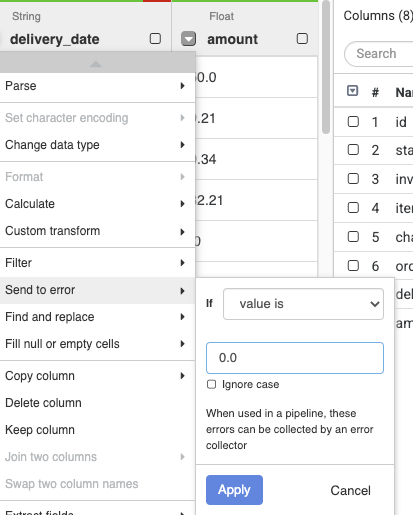Click the Apply button
413x515 pixels.
point(234,490)
